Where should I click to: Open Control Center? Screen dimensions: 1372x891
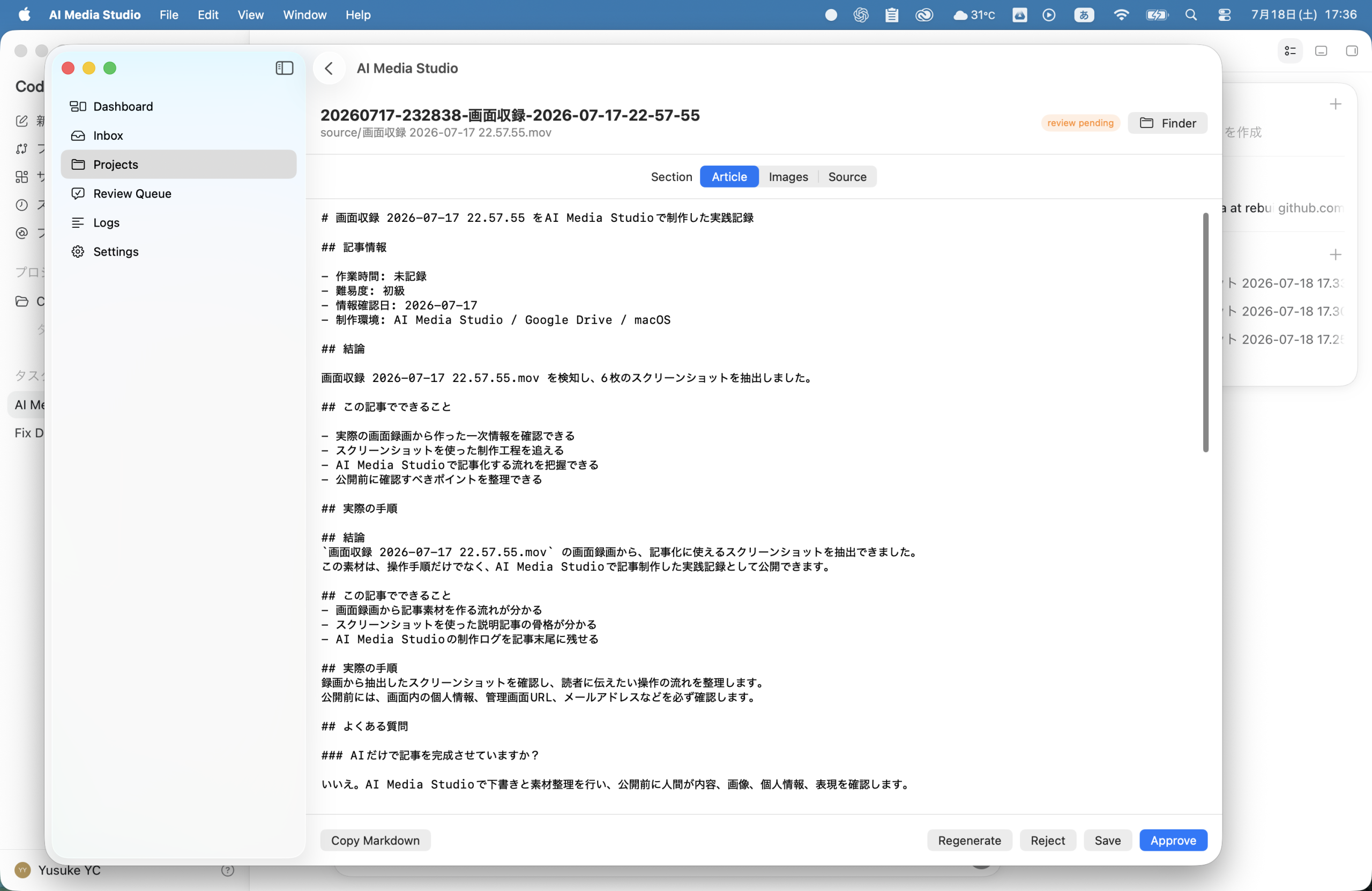(x=1225, y=15)
